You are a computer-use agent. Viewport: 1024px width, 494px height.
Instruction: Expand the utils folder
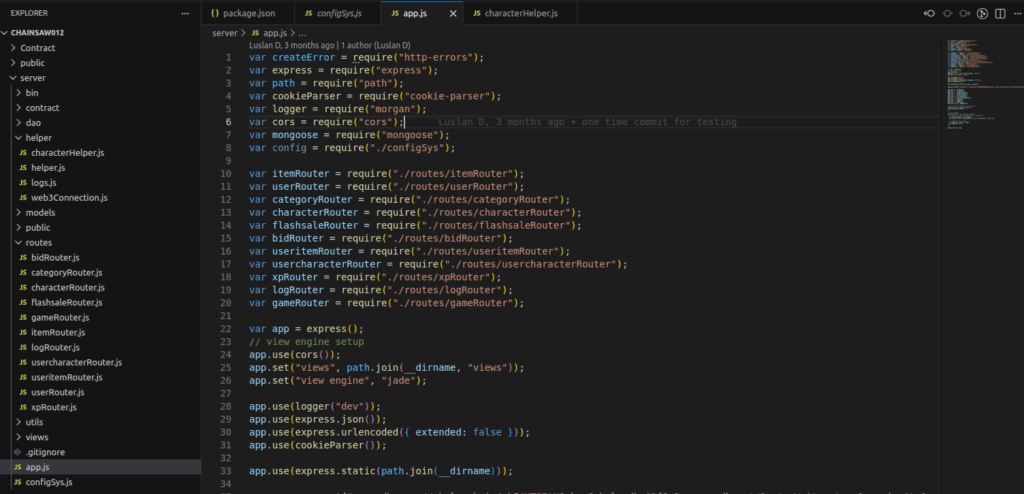tap(35, 422)
